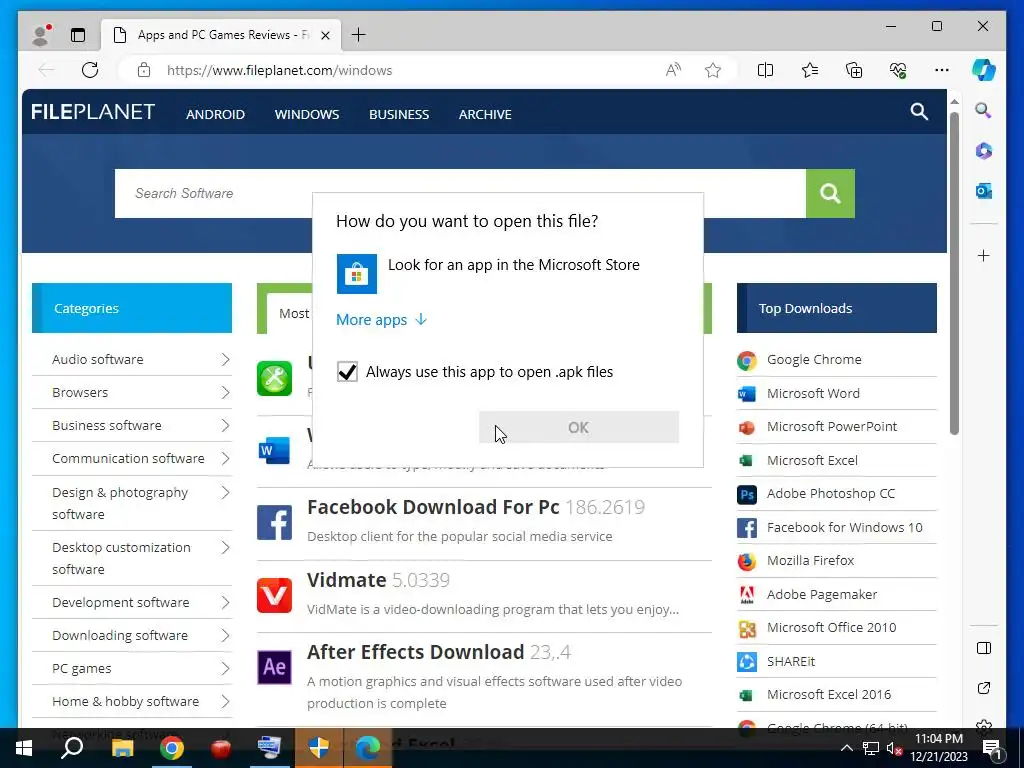Click the Search Software input field
This screenshot has height=768, width=1024.
pyautogui.click(x=460, y=193)
